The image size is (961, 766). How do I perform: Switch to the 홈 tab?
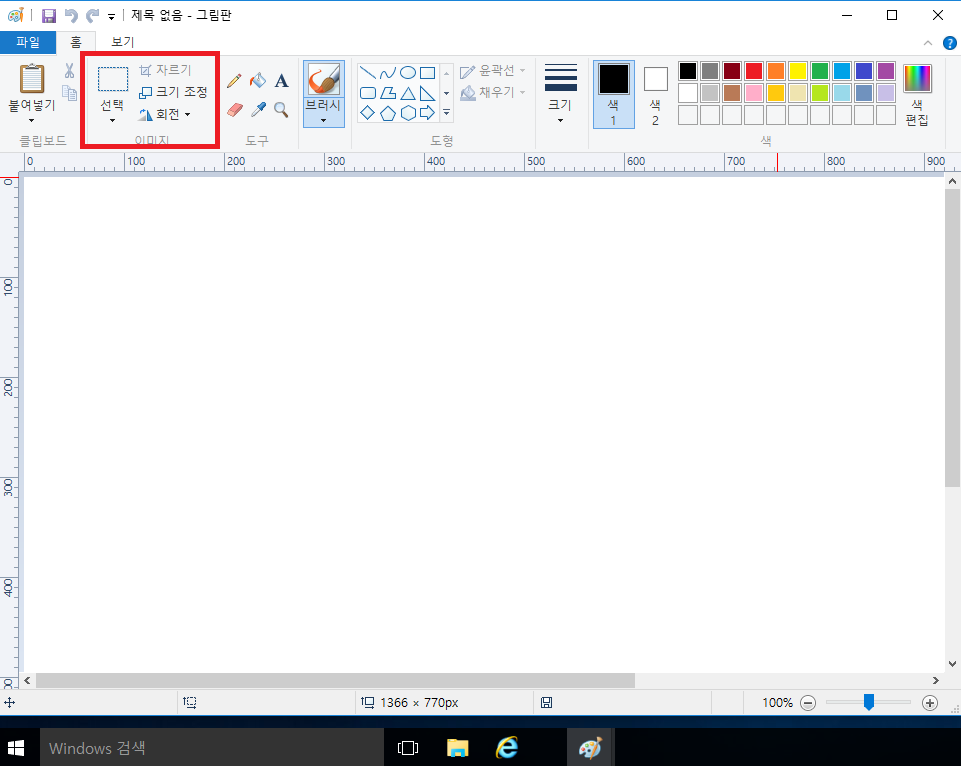click(75, 42)
